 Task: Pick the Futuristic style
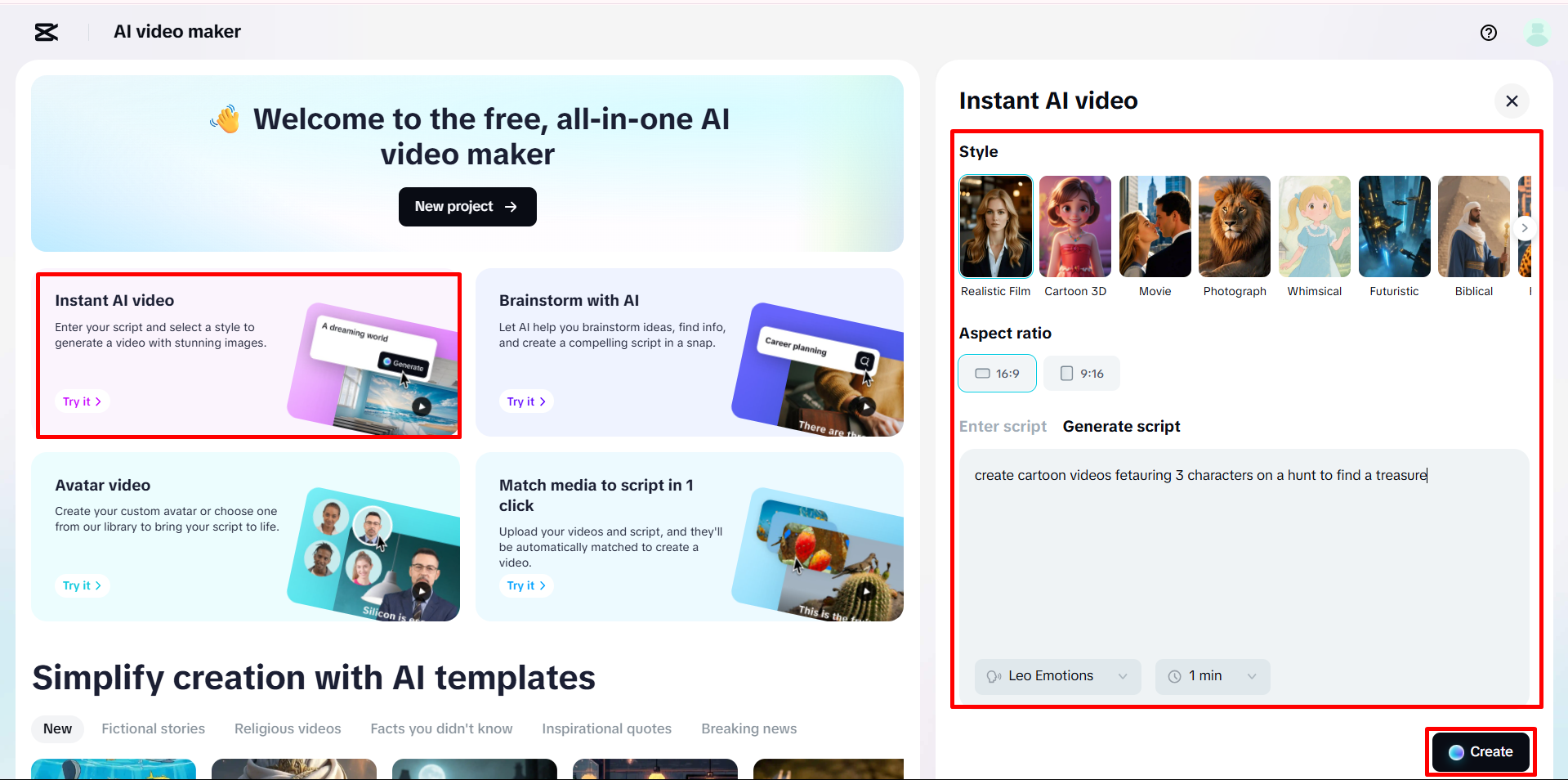point(1395,226)
